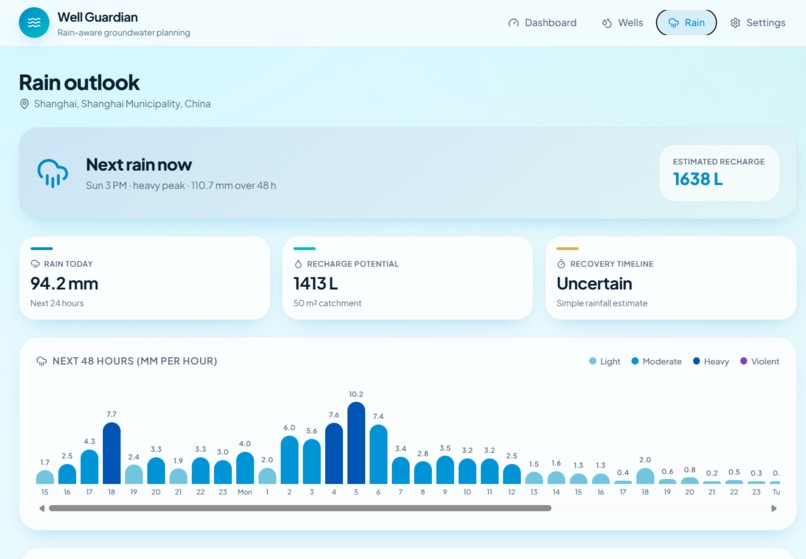The image size is (806, 559).
Task: Click the Violent legend color dot
Action: 743,361
